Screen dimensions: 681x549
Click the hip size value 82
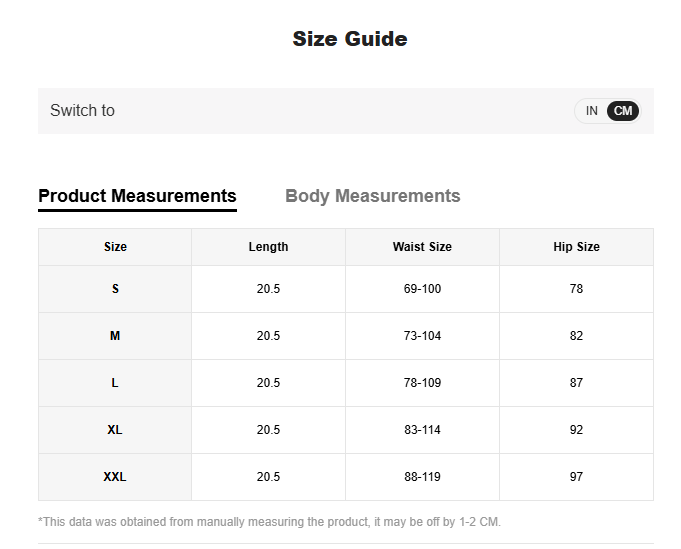point(576,336)
